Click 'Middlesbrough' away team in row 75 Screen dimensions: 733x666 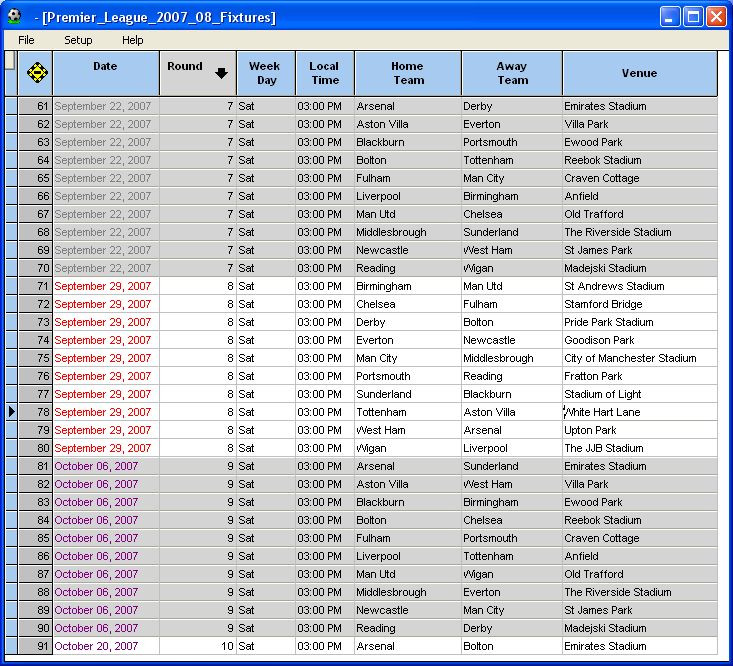coord(512,358)
